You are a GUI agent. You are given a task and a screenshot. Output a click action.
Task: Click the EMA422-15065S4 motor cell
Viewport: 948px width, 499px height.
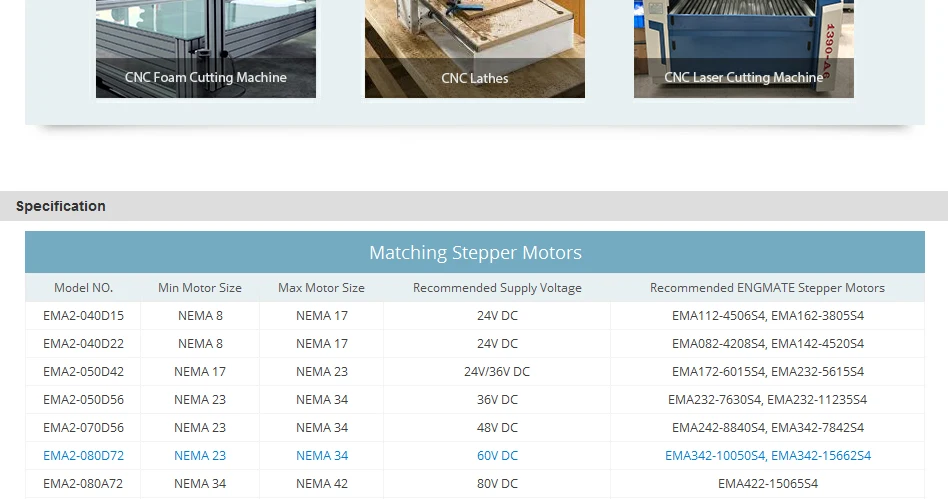(768, 483)
